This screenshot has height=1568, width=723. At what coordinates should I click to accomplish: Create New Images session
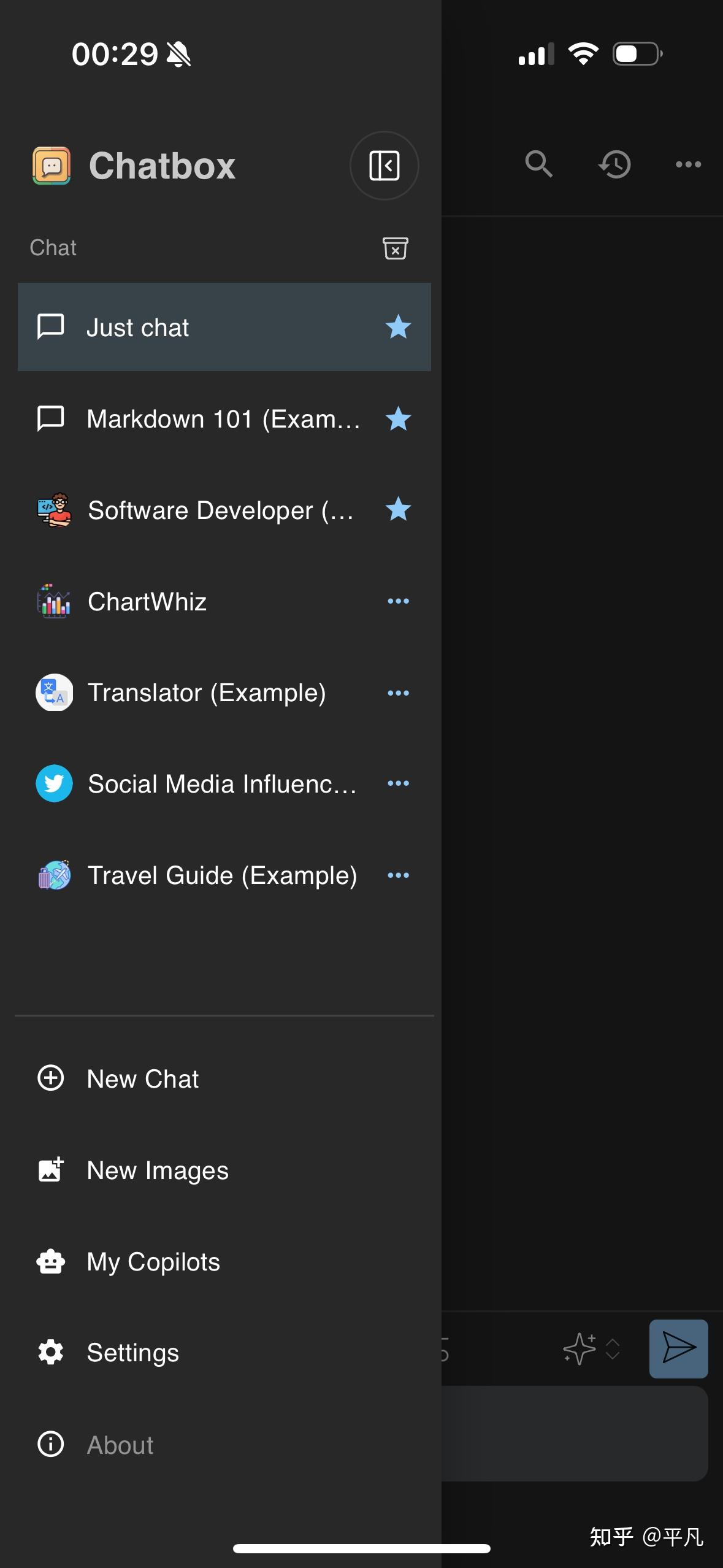click(158, 1170)
